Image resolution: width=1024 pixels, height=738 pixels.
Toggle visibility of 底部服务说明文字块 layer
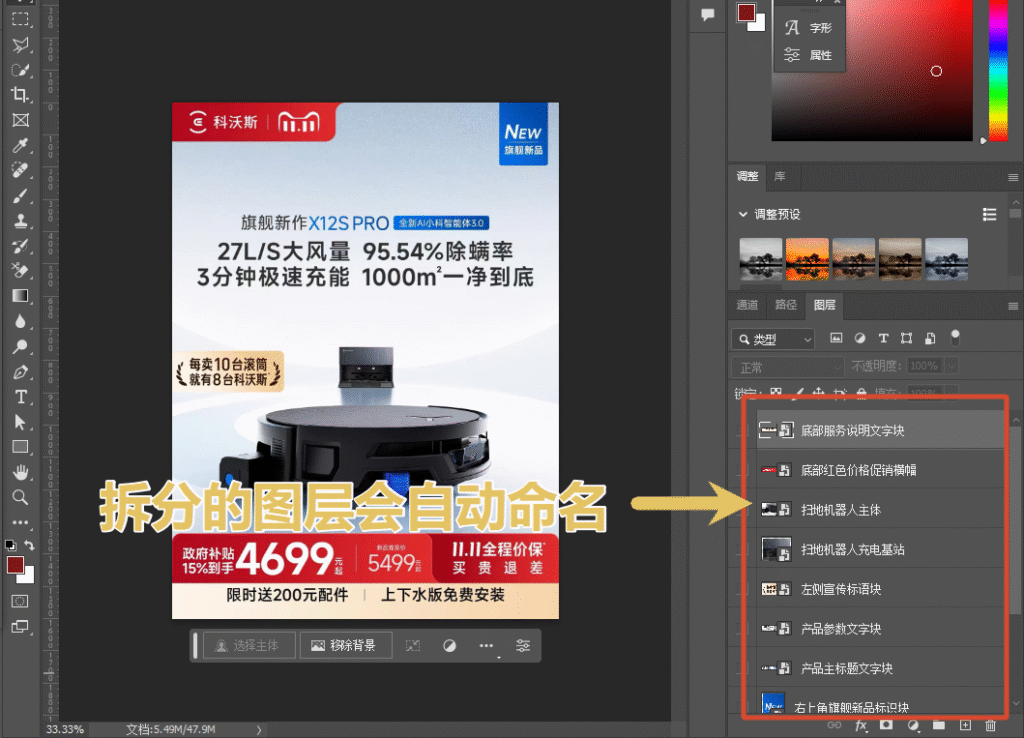741,430
